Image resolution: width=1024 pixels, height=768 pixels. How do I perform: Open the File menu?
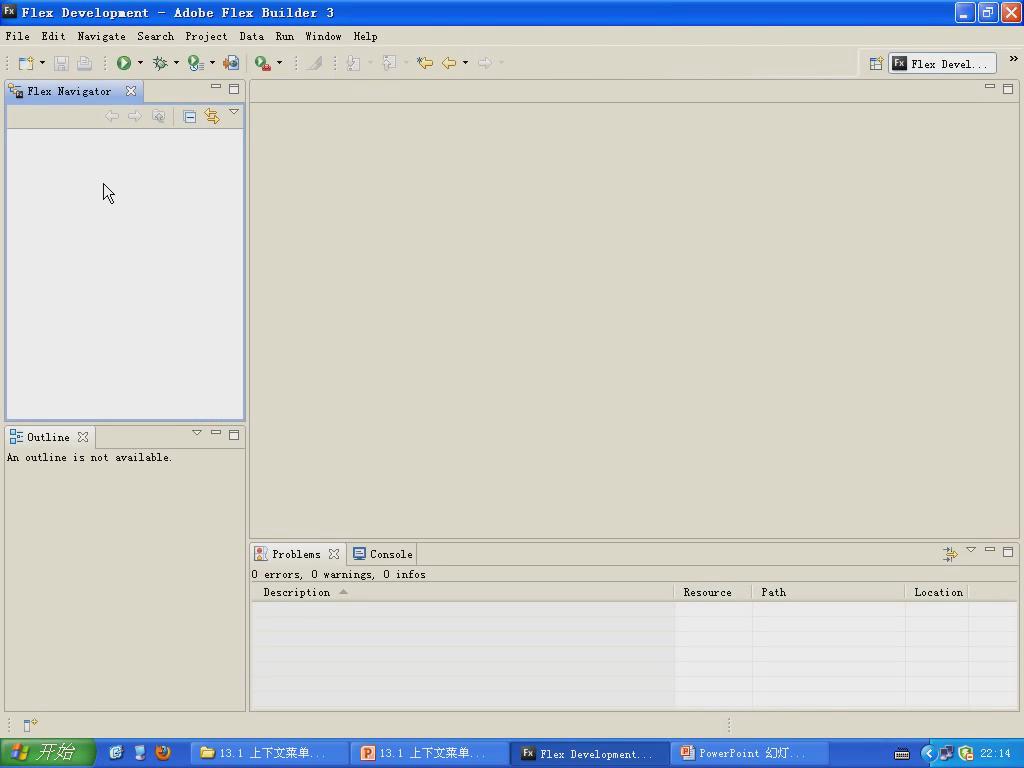pos(18,37)
